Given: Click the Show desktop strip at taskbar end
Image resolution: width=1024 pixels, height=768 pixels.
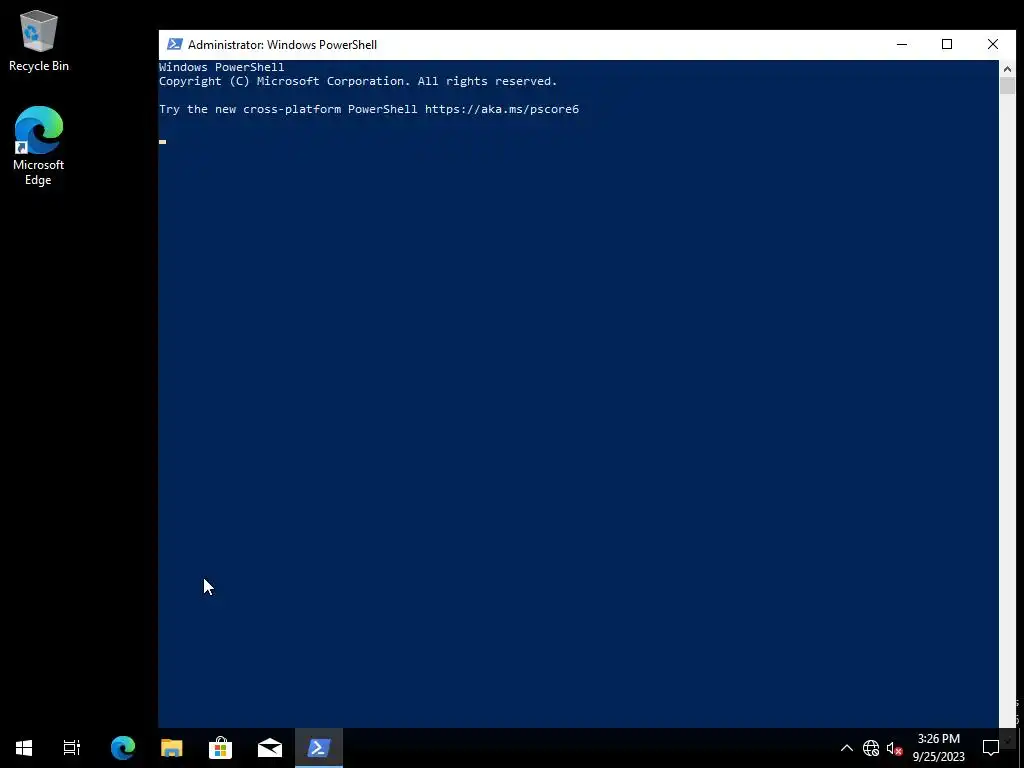Looking at the screenshot, I should click(1021, 748).
